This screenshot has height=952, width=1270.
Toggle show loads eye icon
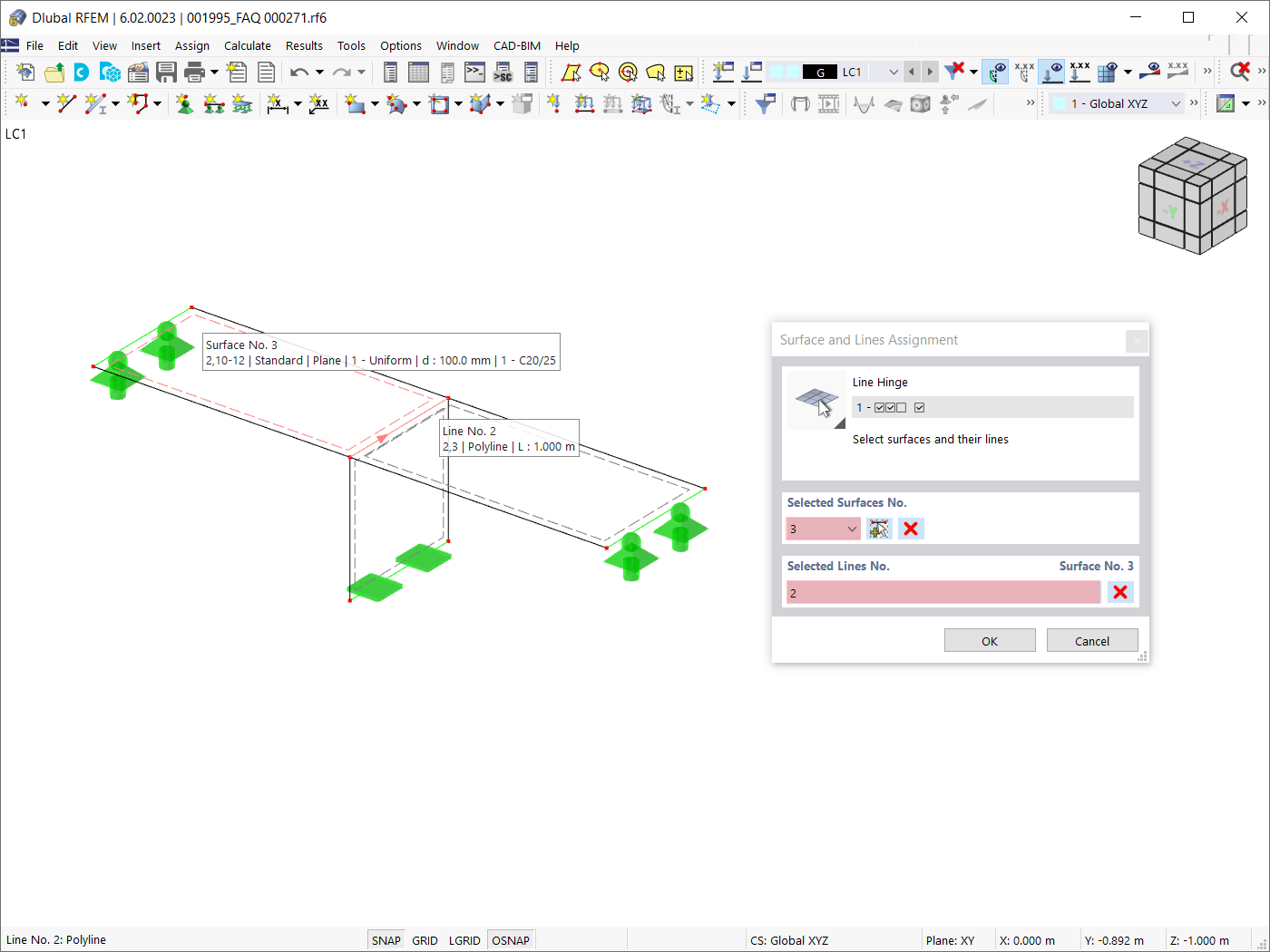click(x=1052, y=71)
